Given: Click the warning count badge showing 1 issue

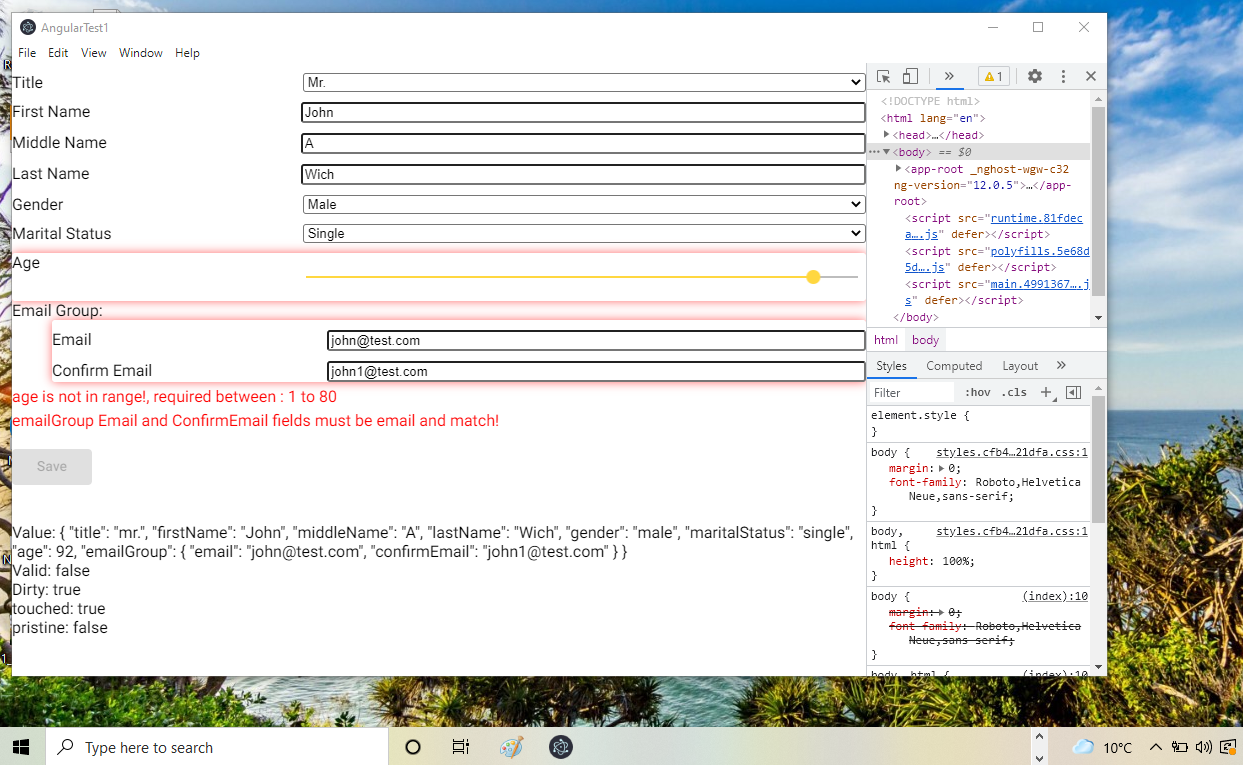Looking at the screenshot, I should pyautogui.click(x=993, y=76).
